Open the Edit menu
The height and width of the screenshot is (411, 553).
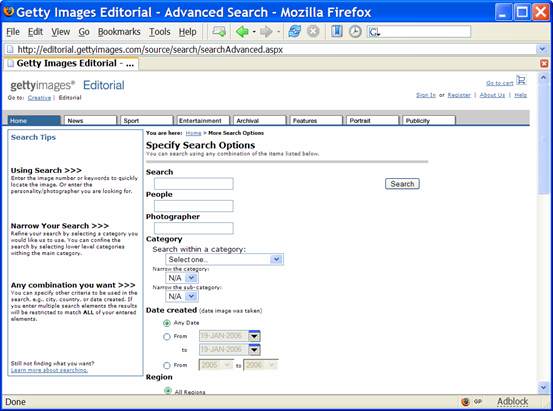coord(35,32)
